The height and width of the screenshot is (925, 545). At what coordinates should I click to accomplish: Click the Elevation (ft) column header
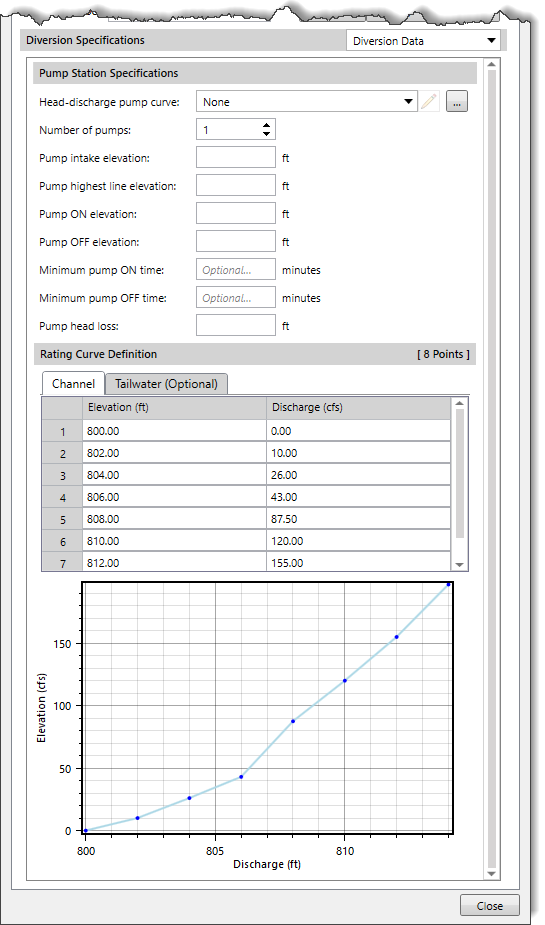click(x=174, y=408)
